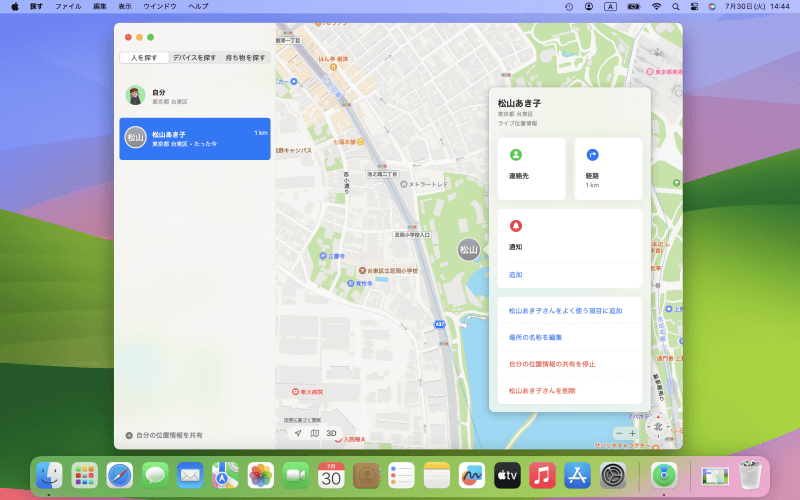Click 自分の位置情報の共有を停止
This screenshot has height=500, width=800.
552,364
